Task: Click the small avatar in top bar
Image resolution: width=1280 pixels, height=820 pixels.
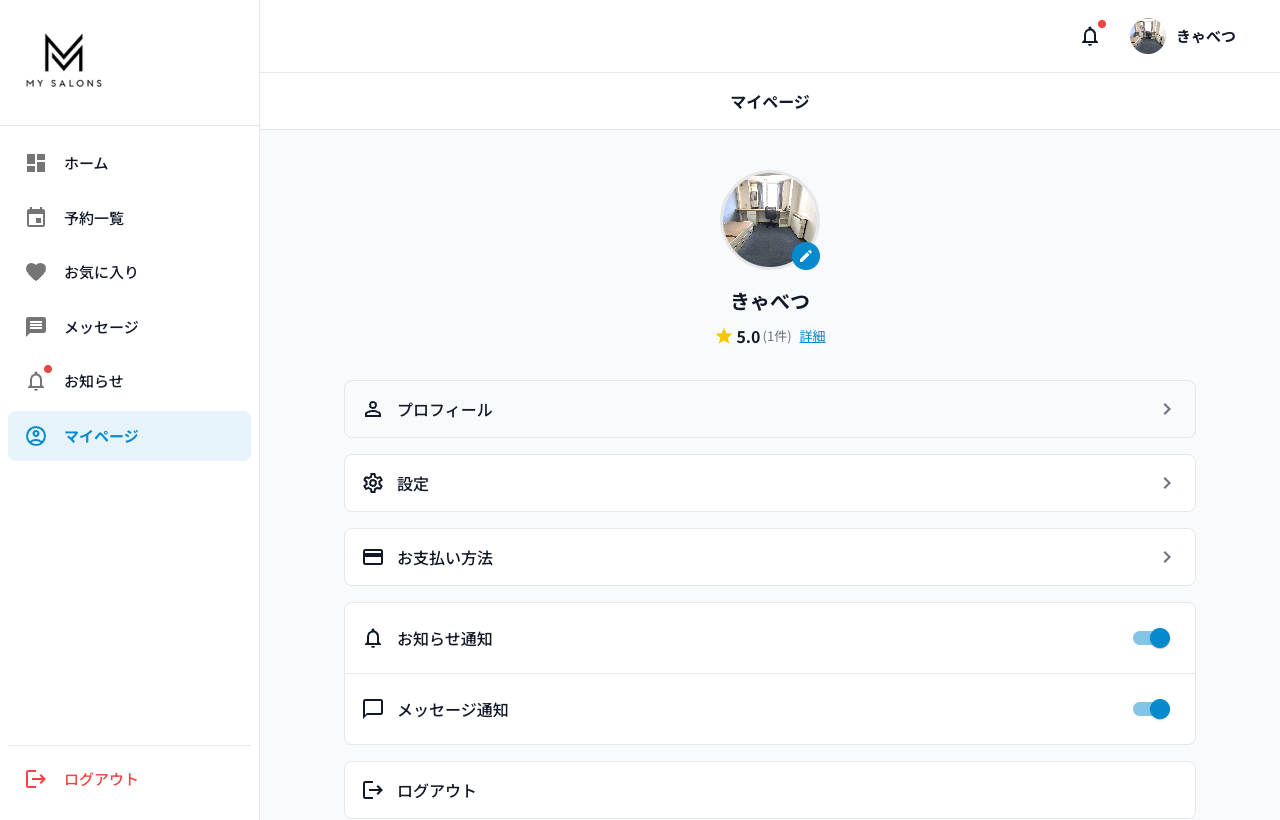Action: coord(1148,36)
